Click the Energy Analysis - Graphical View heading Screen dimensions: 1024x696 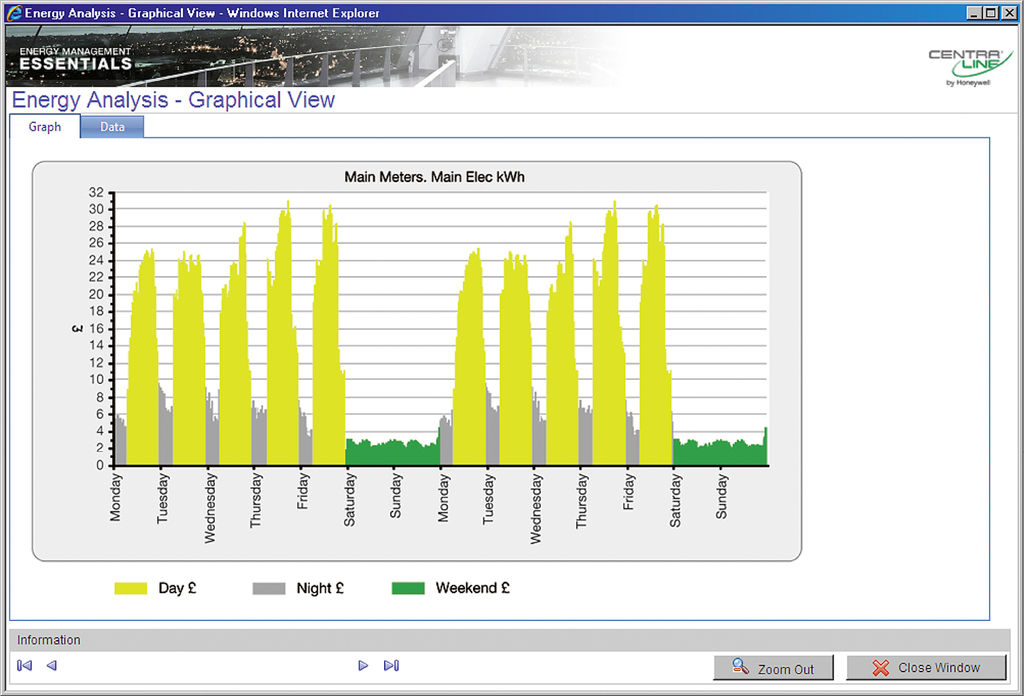(173, 100)
